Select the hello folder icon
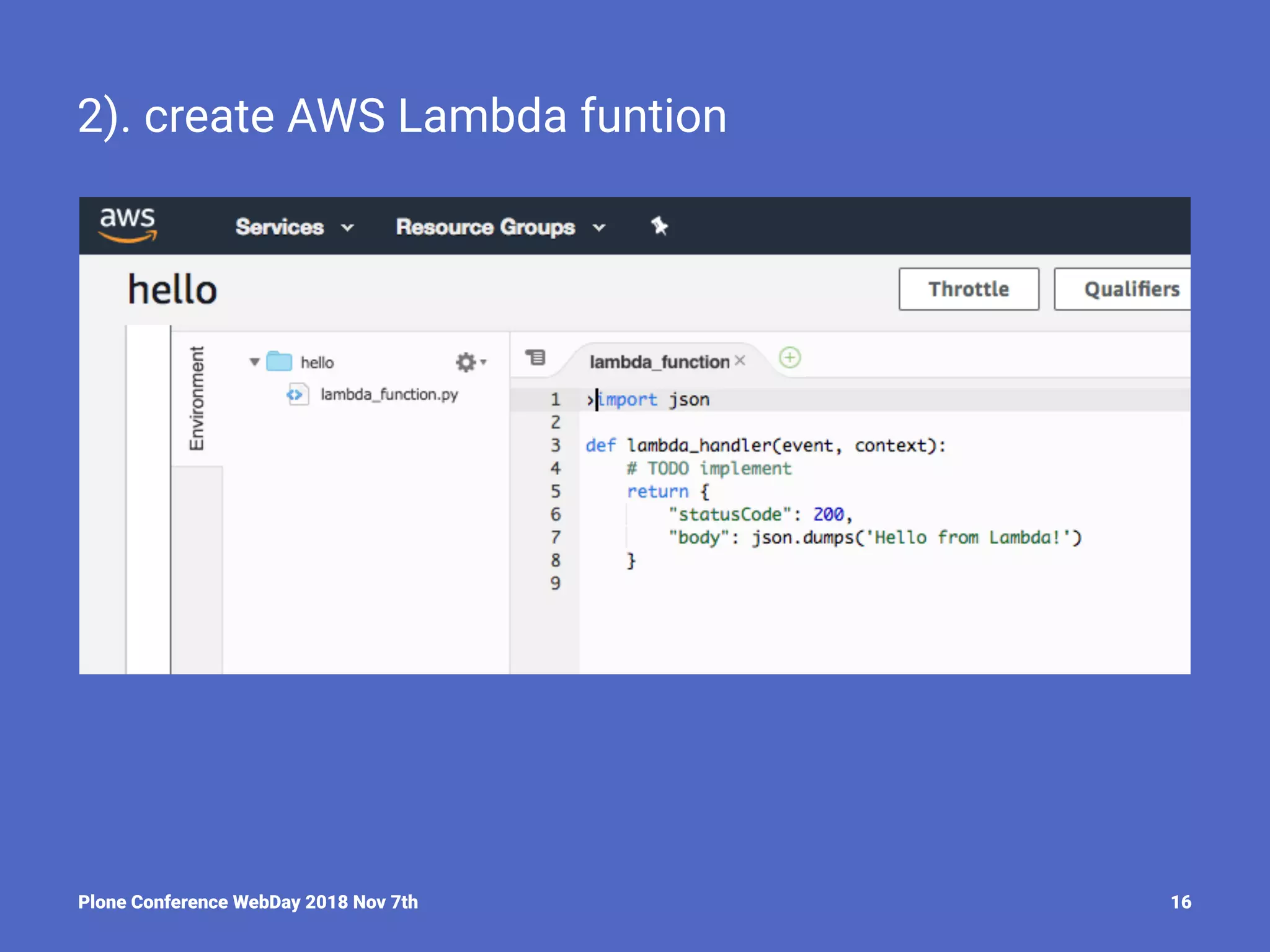This screenshot has height=952, width=1270. (279, 361)
